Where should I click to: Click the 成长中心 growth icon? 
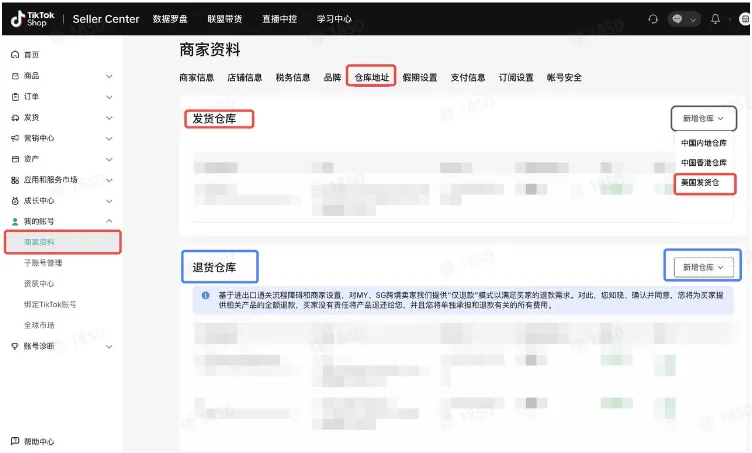15,201
